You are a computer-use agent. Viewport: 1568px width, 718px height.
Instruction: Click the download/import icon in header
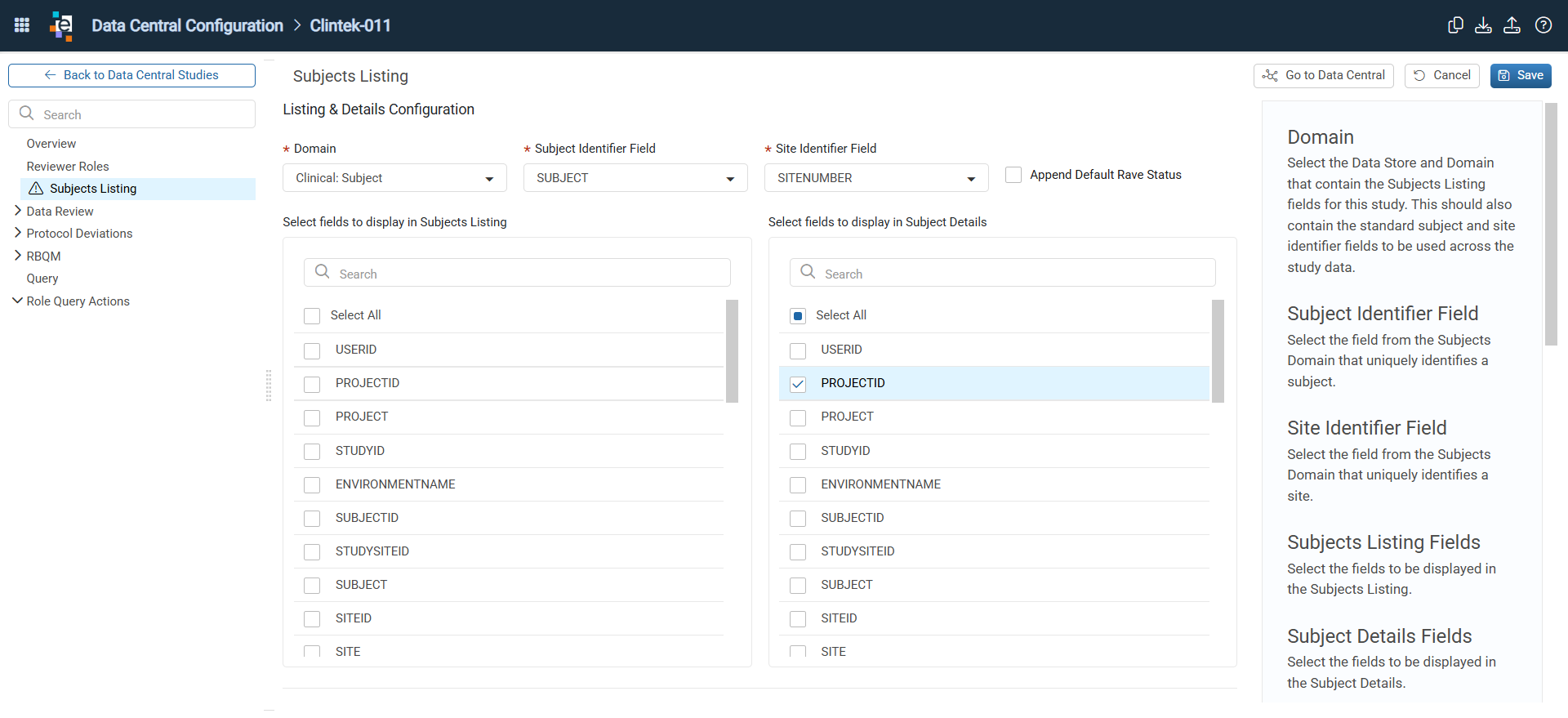tap(1483, 25)
